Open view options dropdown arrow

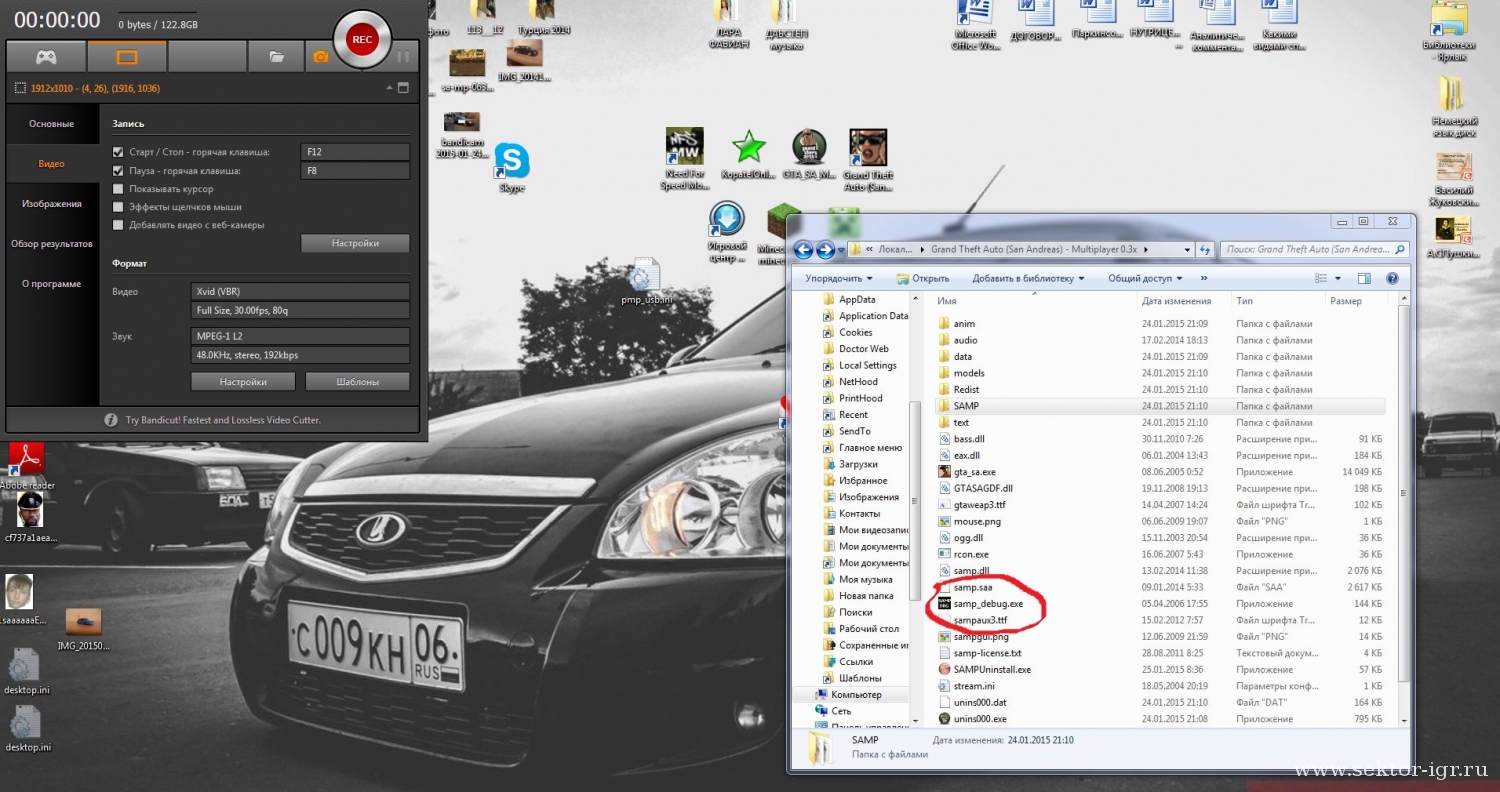(1338, 278)
